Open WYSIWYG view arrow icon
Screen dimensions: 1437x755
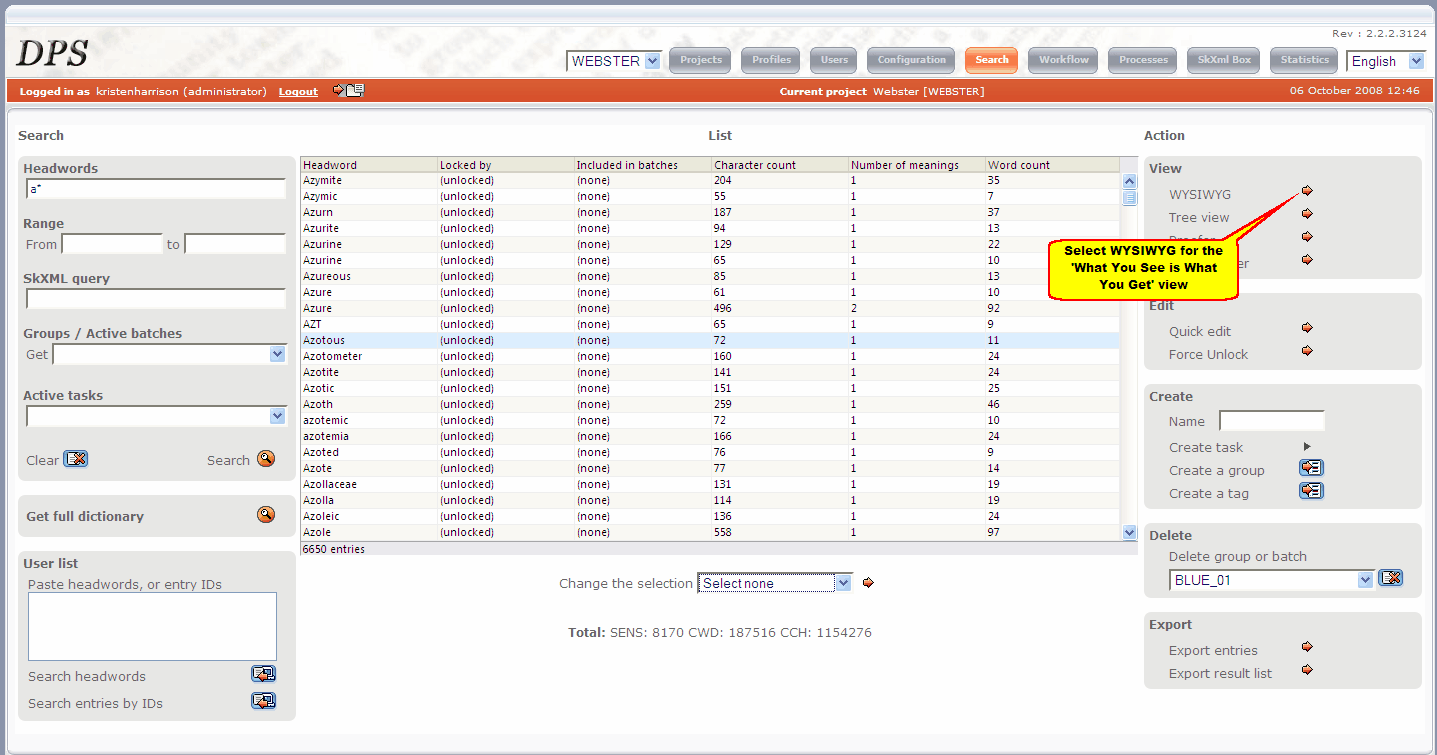(1307, 191)
